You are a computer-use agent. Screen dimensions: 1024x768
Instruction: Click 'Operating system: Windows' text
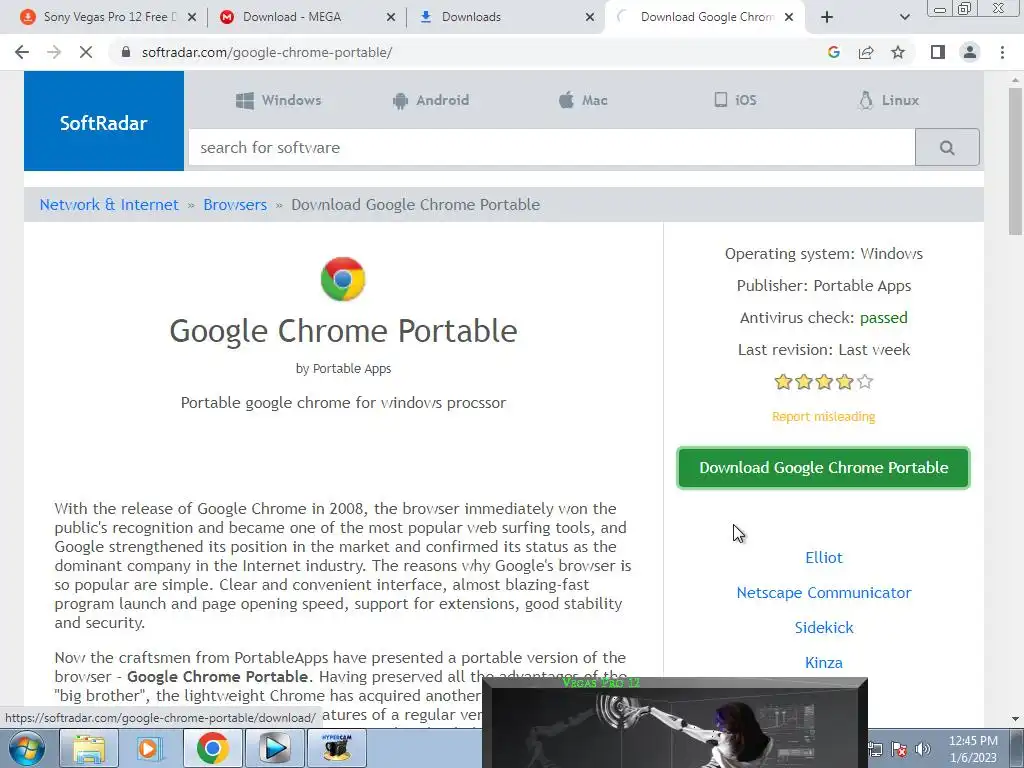pos(824,253)
